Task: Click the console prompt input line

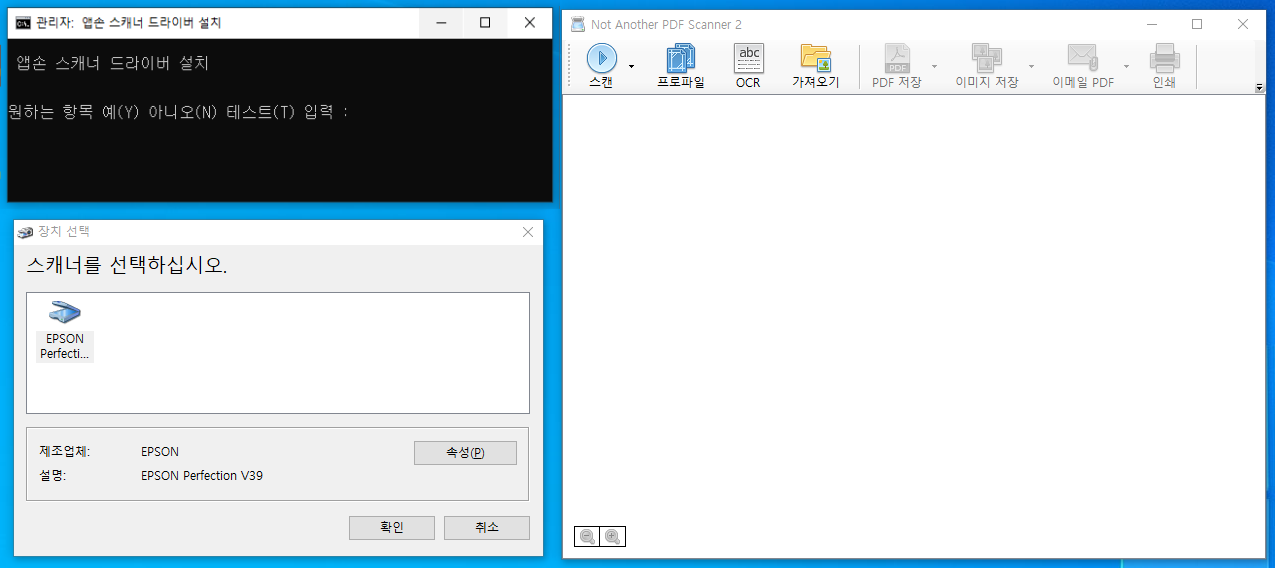Action: 178,111
